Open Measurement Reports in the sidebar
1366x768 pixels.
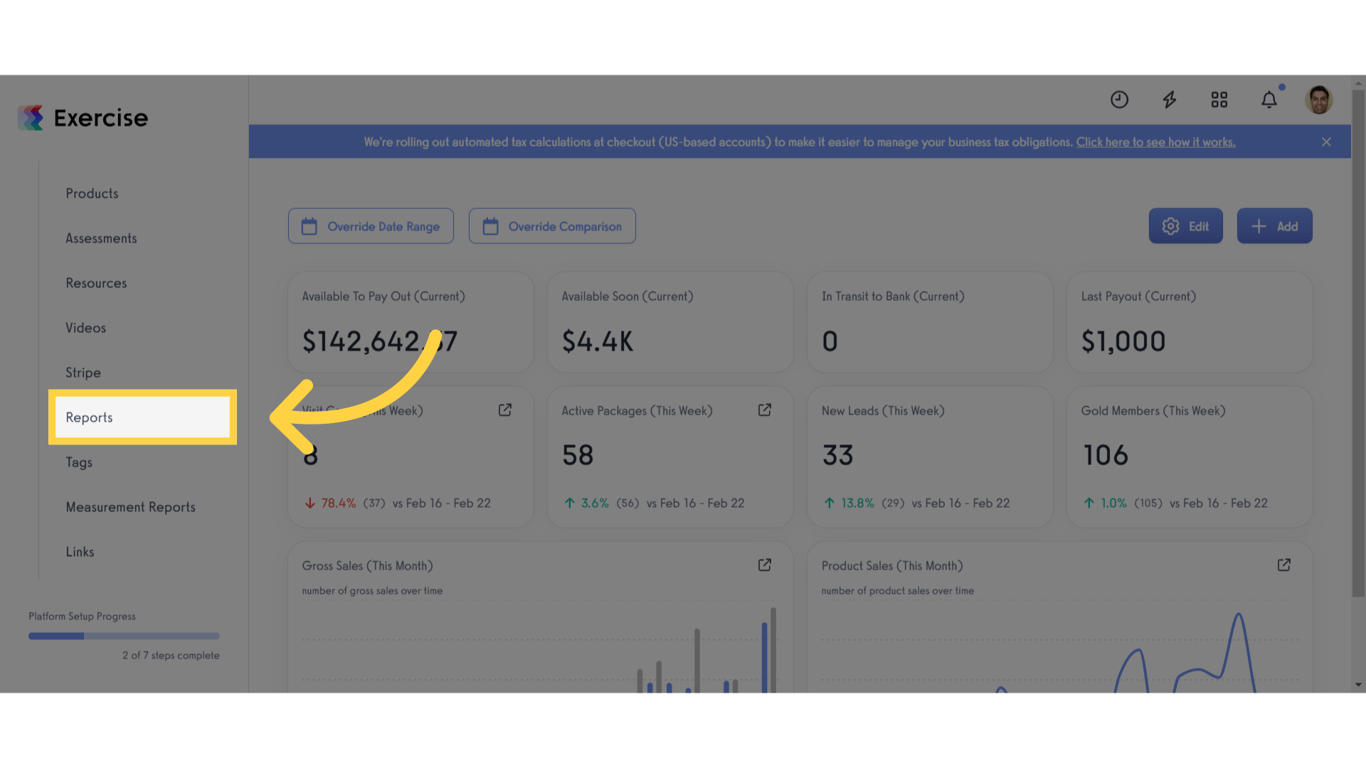(131, 507)
